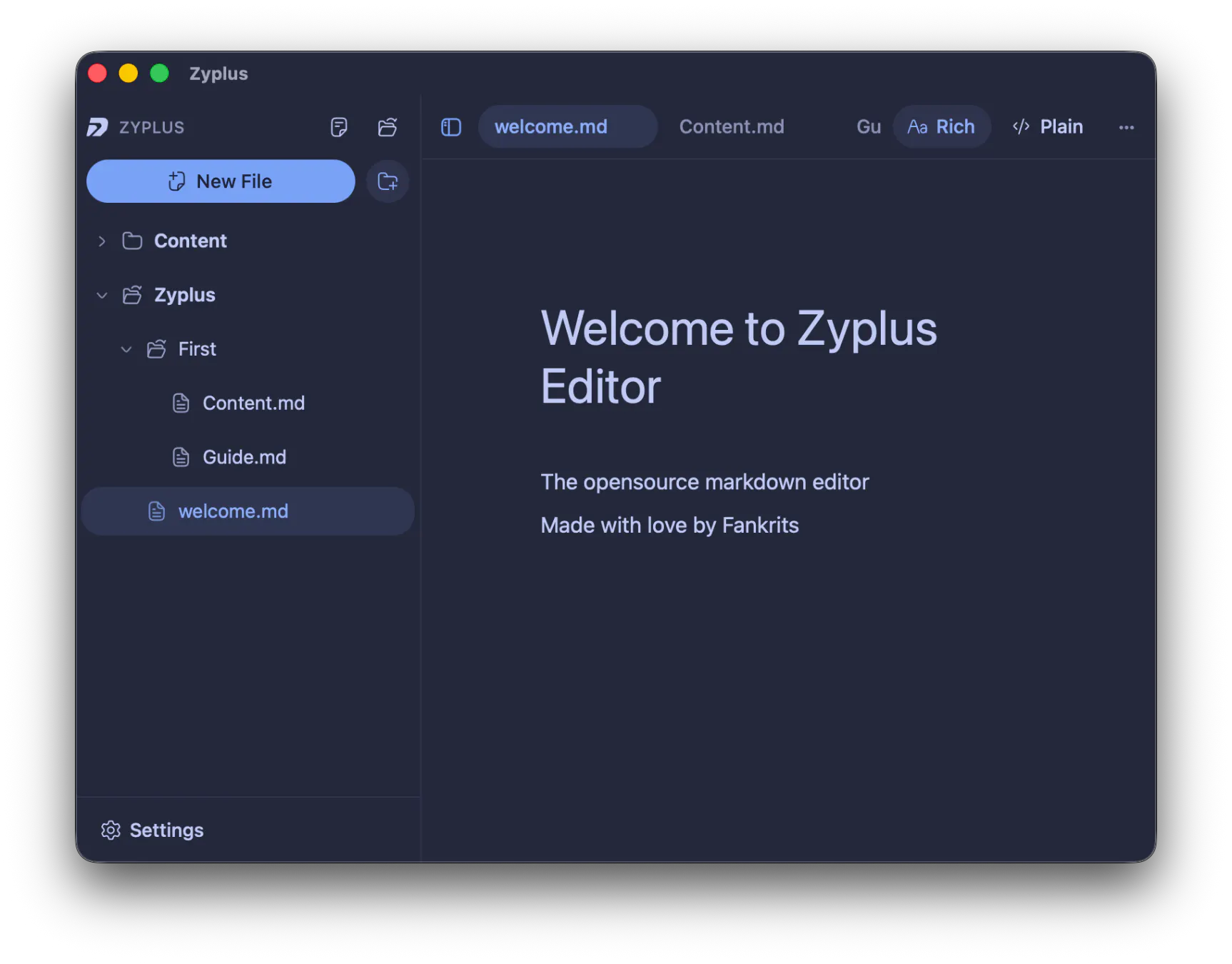Click the file icon beside welcome.md in tree

(157, 511)
